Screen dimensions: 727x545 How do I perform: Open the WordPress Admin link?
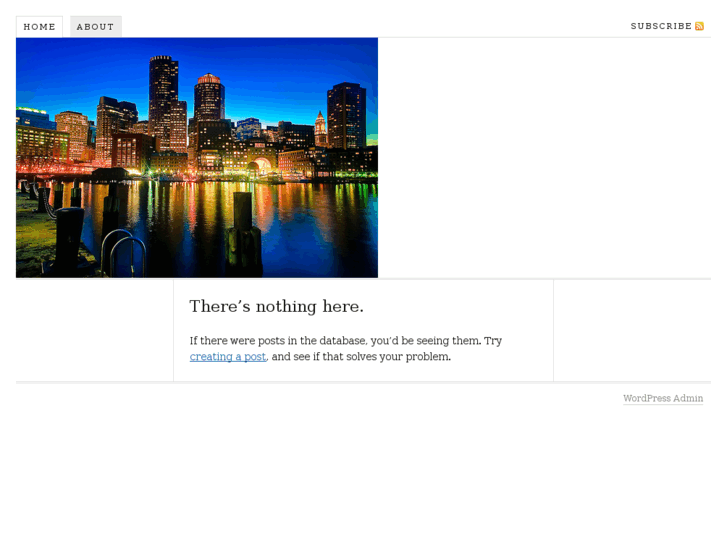tap(663, 398)
